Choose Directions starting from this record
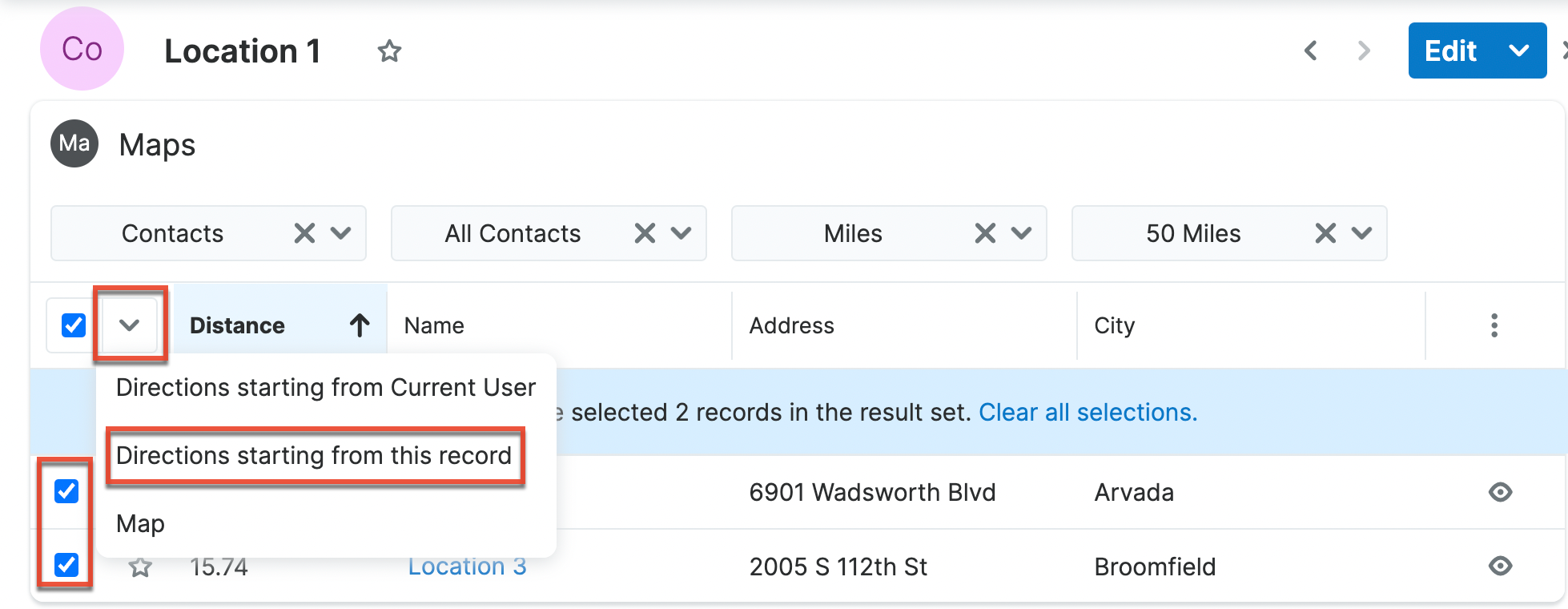 coord(314,456)
